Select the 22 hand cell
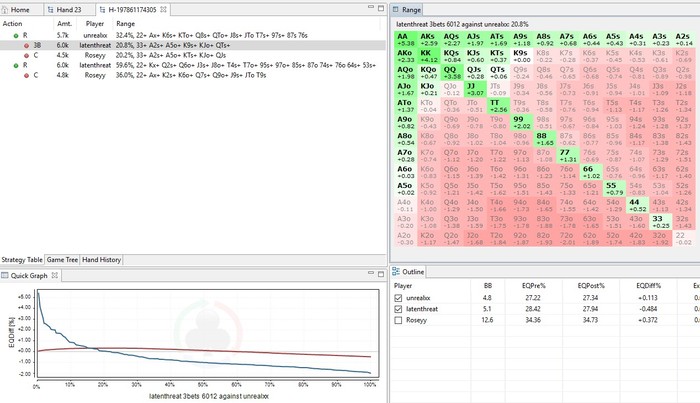The image size is (700, 403). [x=683, y=239]
